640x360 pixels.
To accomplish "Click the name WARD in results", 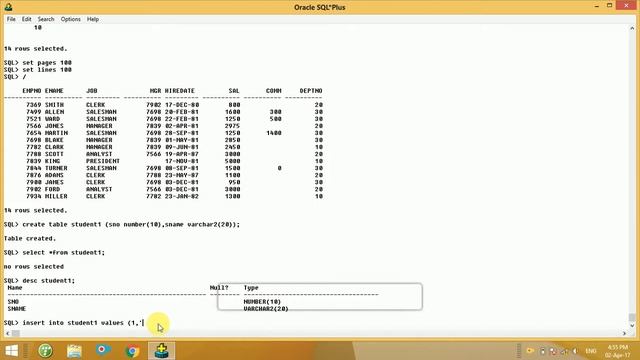I will click(52, 119).
